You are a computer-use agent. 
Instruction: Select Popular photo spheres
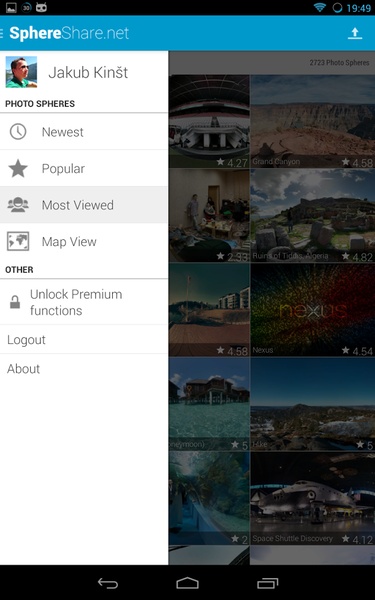84,168
